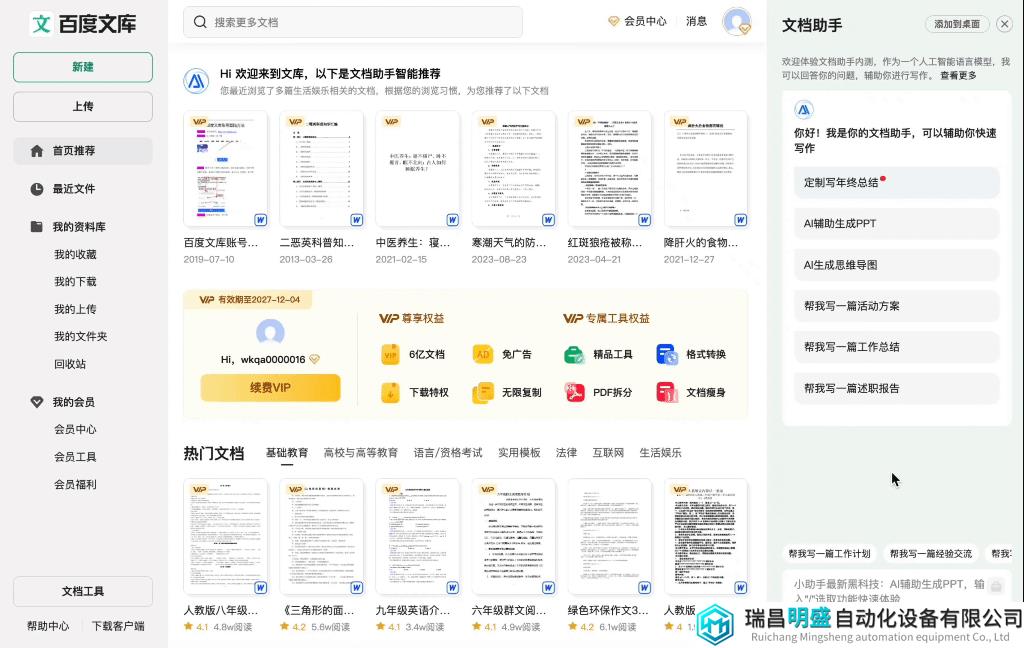The height and width of the screenshot is (648, 1024).
Task: Open 回收站 in sidebar
Action: [70, 364]
